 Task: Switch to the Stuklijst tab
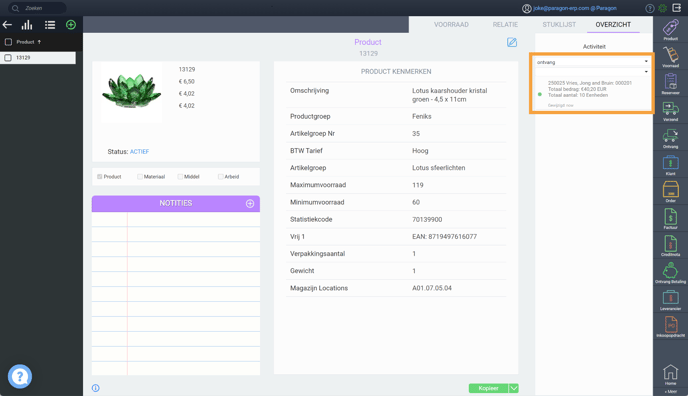(559, 25)
